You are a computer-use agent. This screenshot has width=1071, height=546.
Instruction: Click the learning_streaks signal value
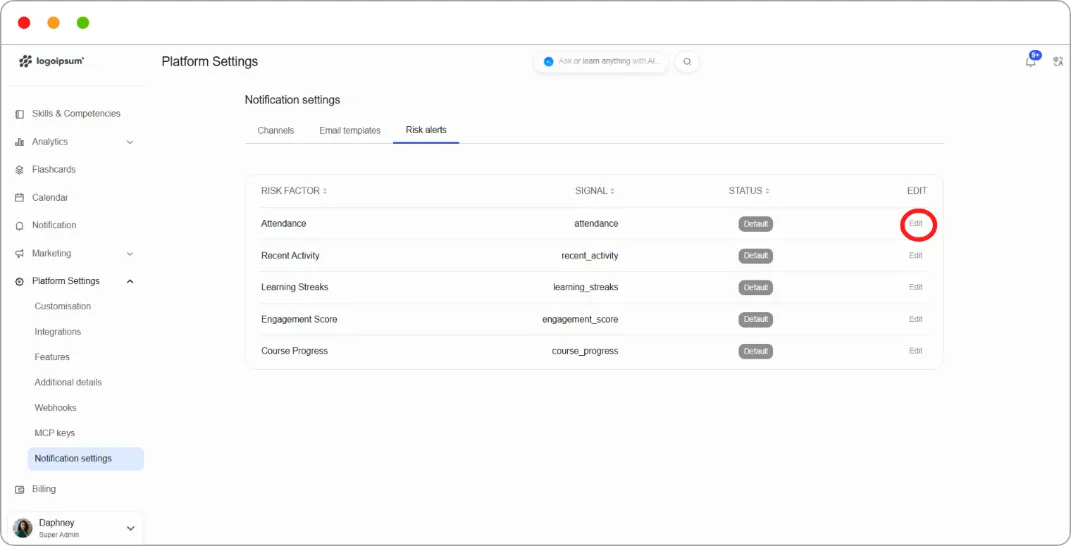point(585,287)
